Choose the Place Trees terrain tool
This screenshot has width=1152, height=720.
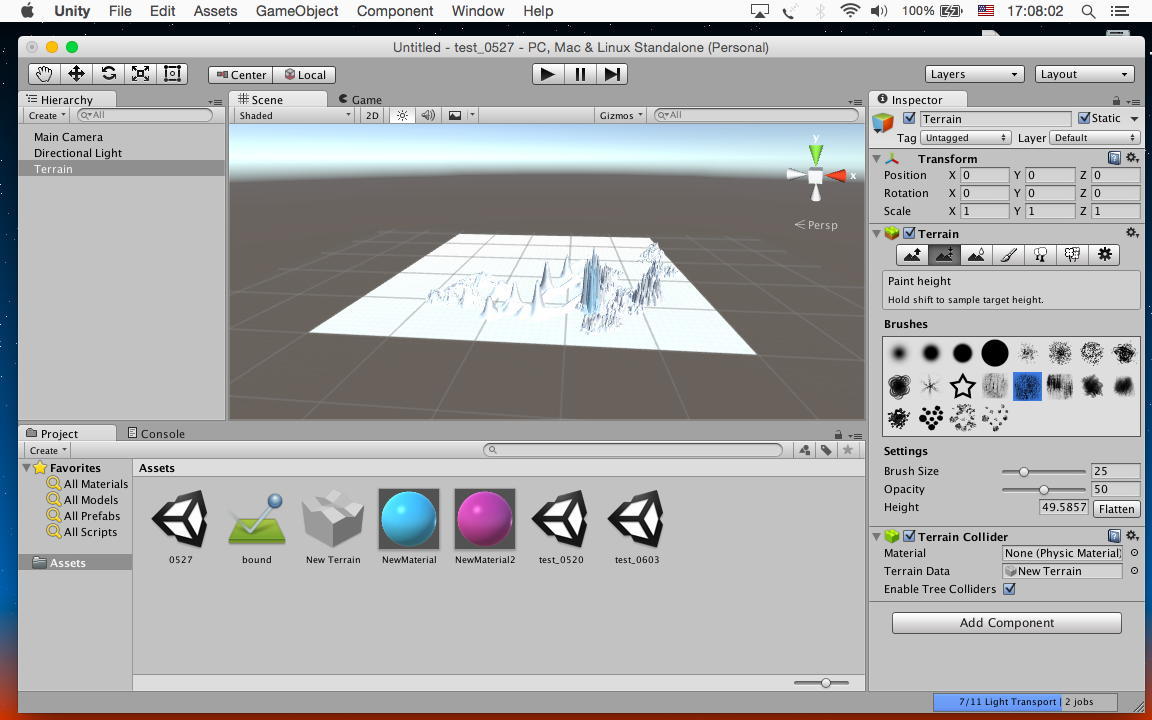[1040, 255]
